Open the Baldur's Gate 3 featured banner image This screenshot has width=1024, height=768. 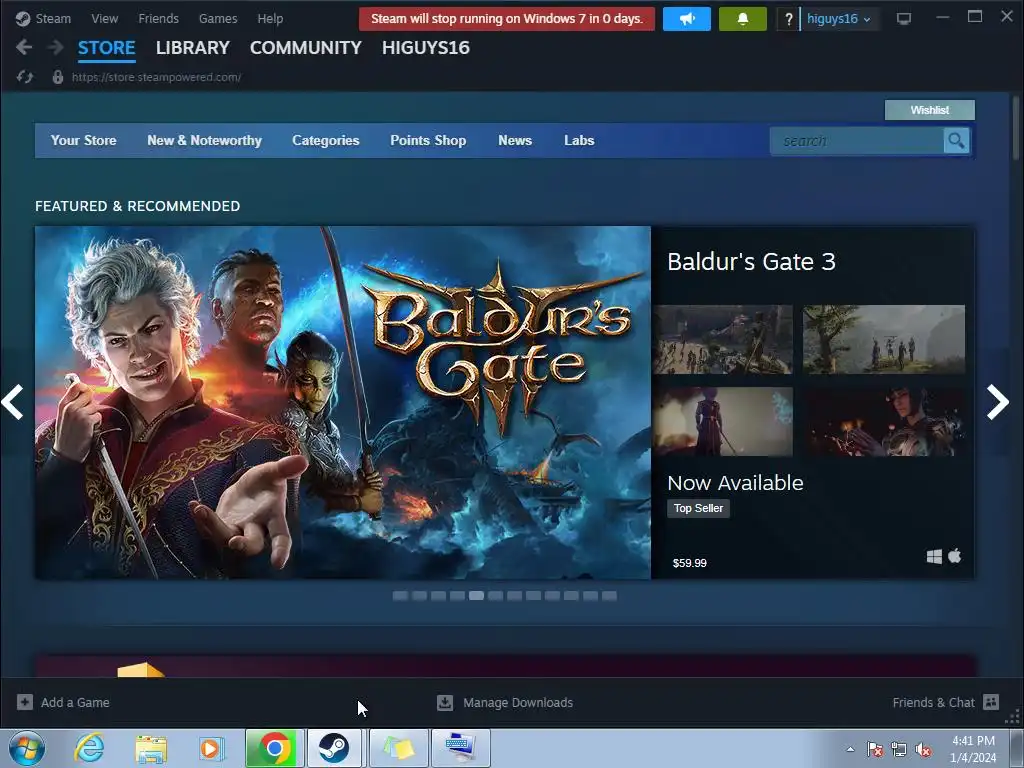pos(343,402)
